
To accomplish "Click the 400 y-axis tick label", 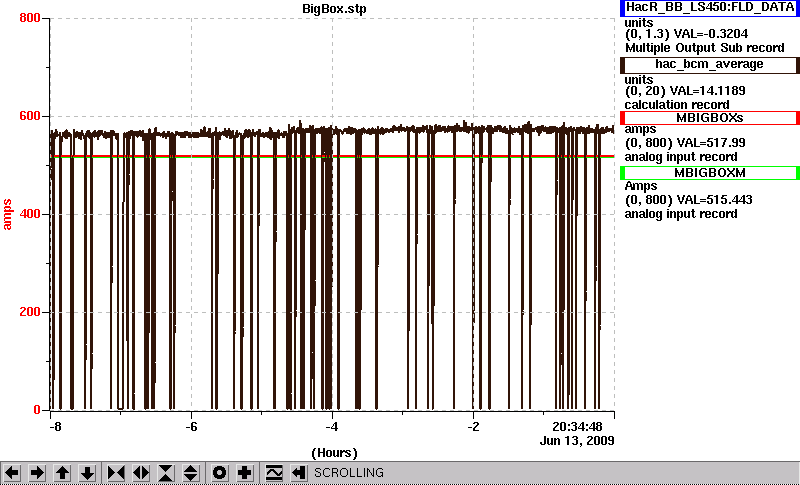I will click(30, 214).
